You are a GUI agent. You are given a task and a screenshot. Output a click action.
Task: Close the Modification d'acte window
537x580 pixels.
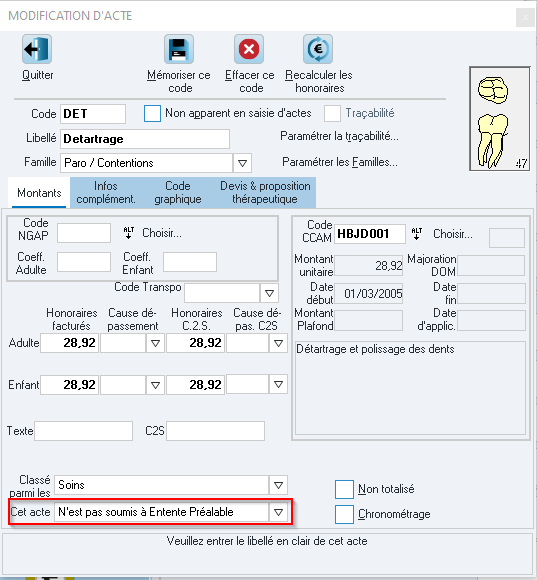click(525, 17)
